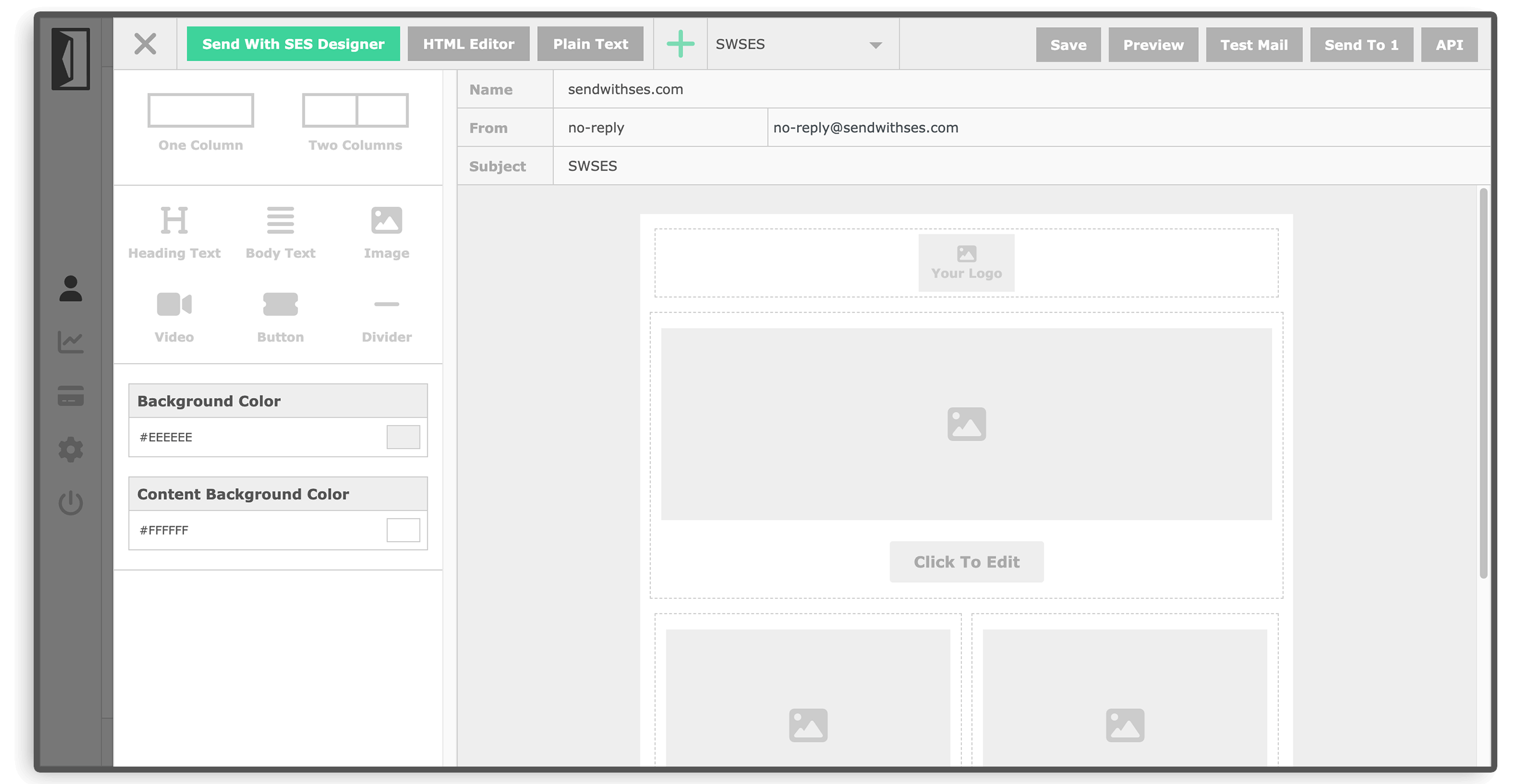This screenshot has height=784, width=1531.
Task: Click the Preview button
Action: pyautogui.click(x=1153, y=44)
